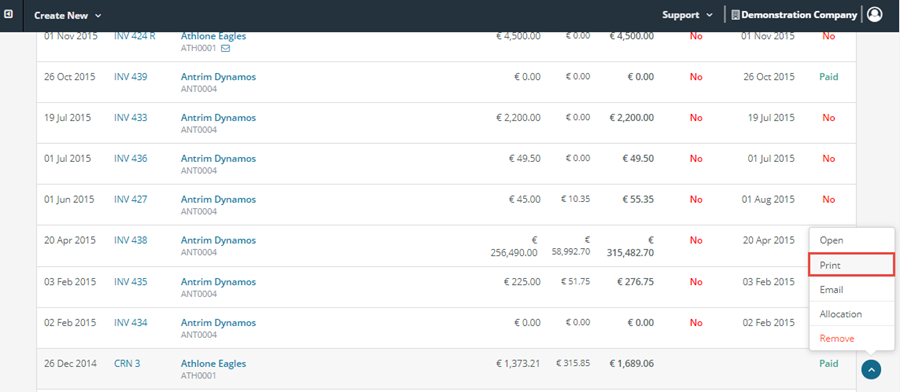
Task: Click the email envelope icon near ATH0001
Action: coord(226,49)
